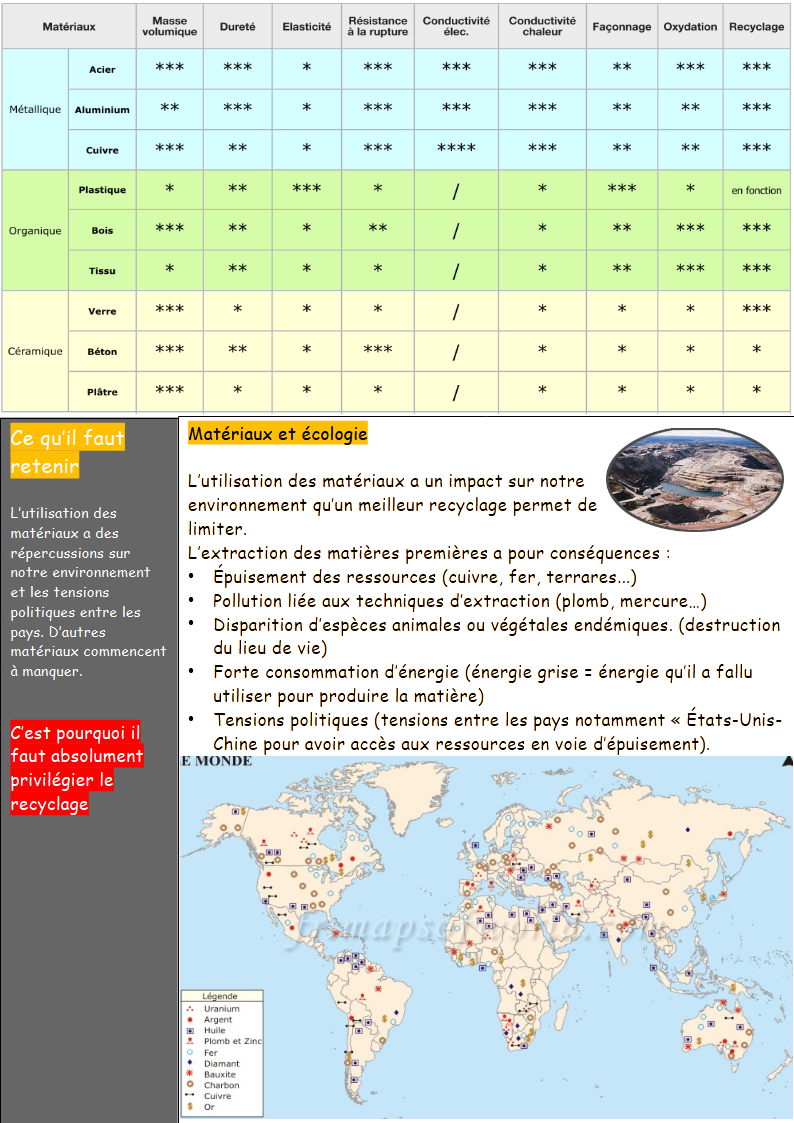Click the Matériaux et écologie heading

click(278, 434)
